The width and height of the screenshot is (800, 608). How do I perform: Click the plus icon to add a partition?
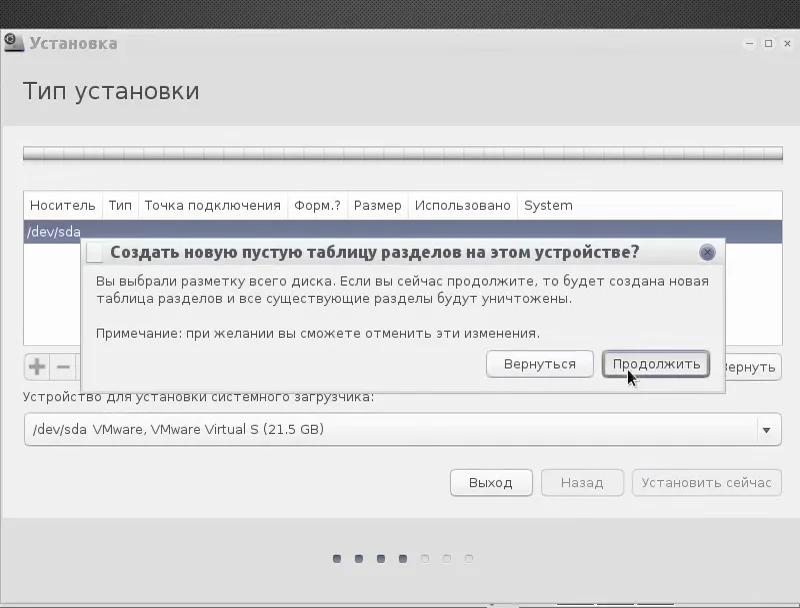click(x=37, y=367)
